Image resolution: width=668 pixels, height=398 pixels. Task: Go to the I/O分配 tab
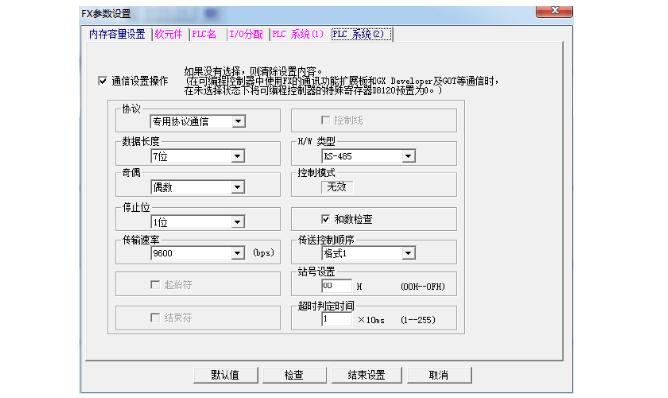coord(246,34)
